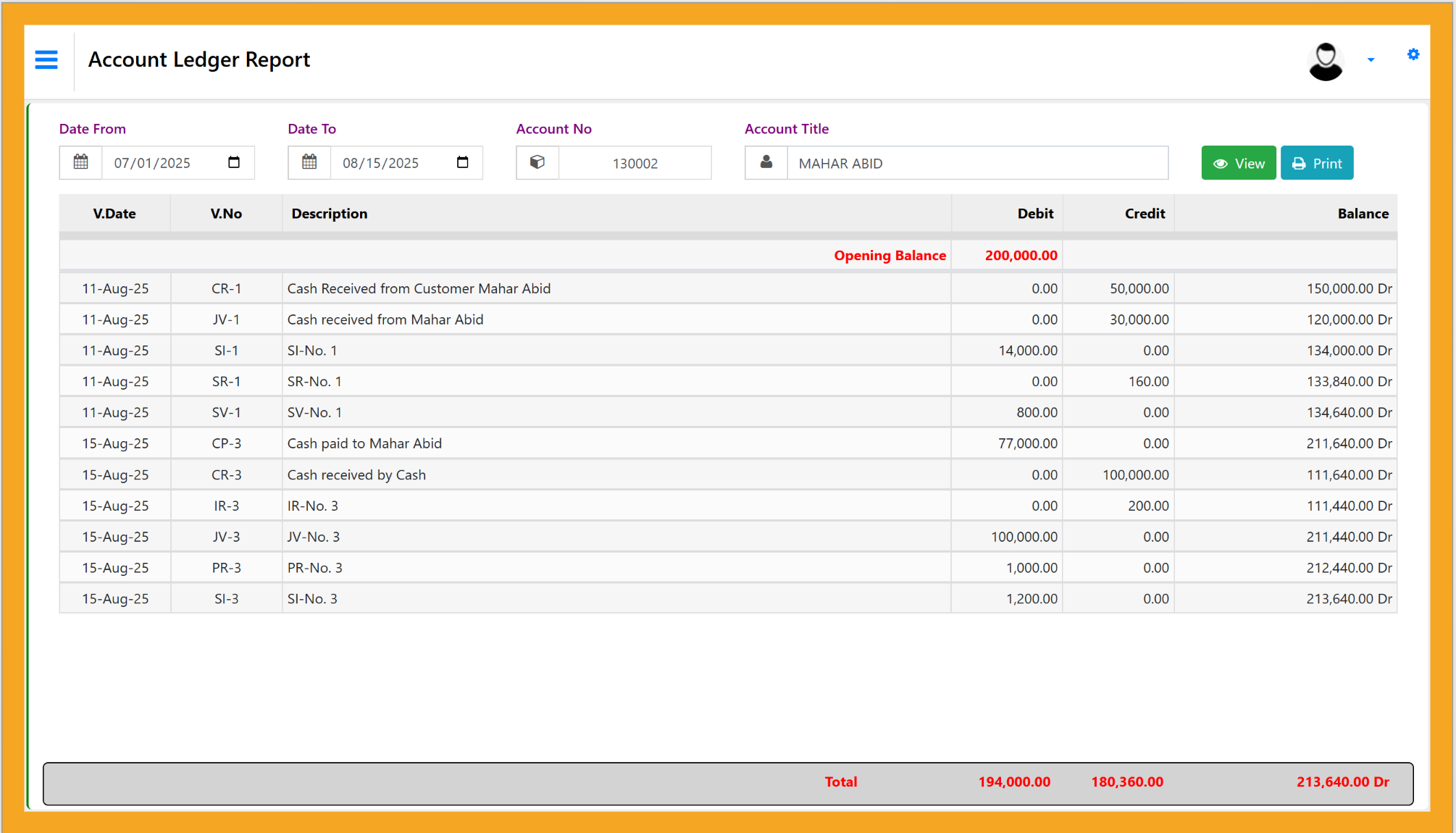The image size is (1456, 833).
Task: Click the settings gear in the top right
Action: tap(1413, 54)
